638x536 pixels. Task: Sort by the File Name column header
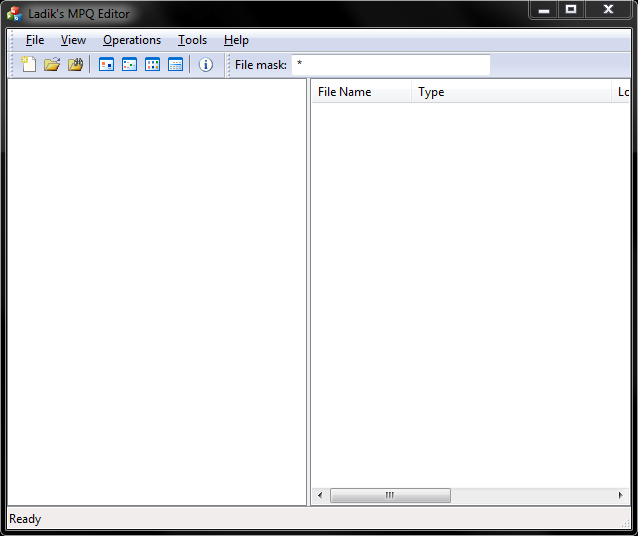pos(361,92)
